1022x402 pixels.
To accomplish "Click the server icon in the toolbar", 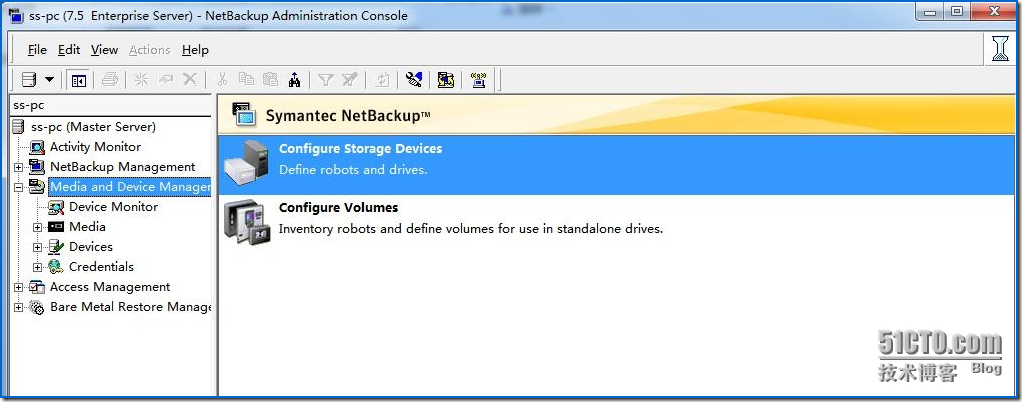I will pyautogui.click(x=29, y=80).
